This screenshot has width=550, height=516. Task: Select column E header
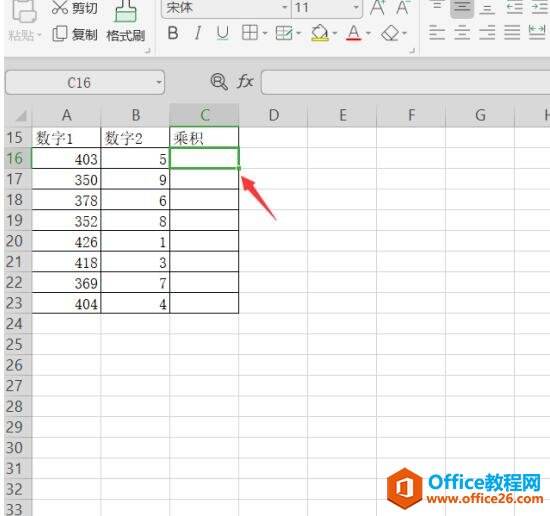point(342,115)
